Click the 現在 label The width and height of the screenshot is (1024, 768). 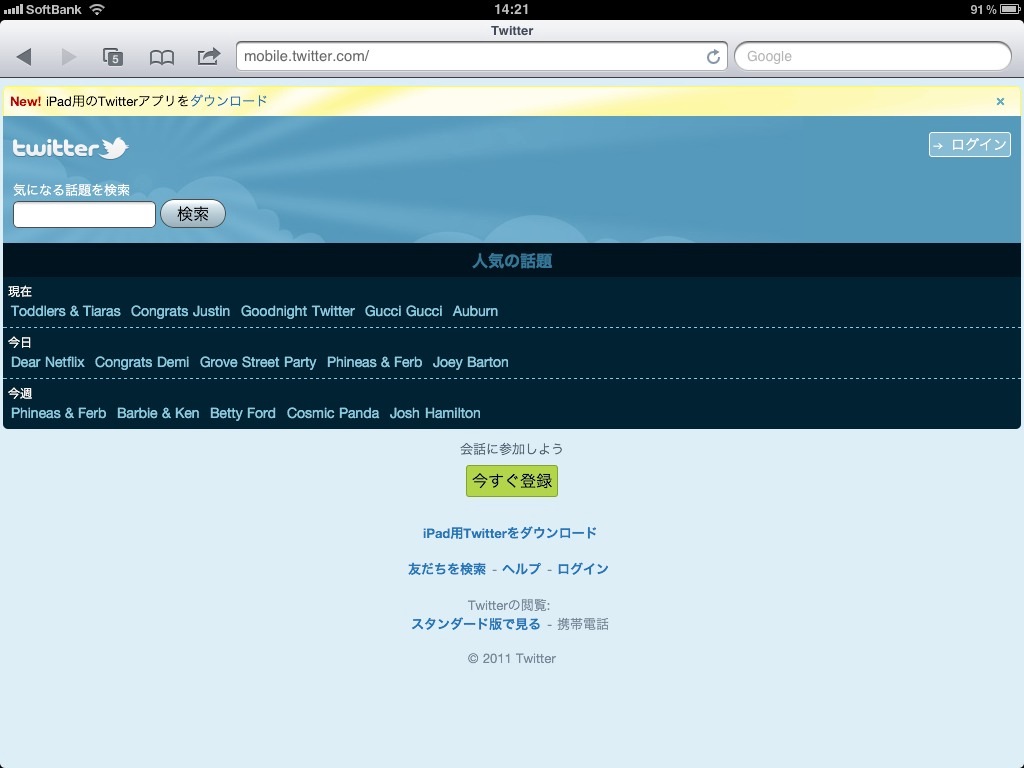pos(20,291)
